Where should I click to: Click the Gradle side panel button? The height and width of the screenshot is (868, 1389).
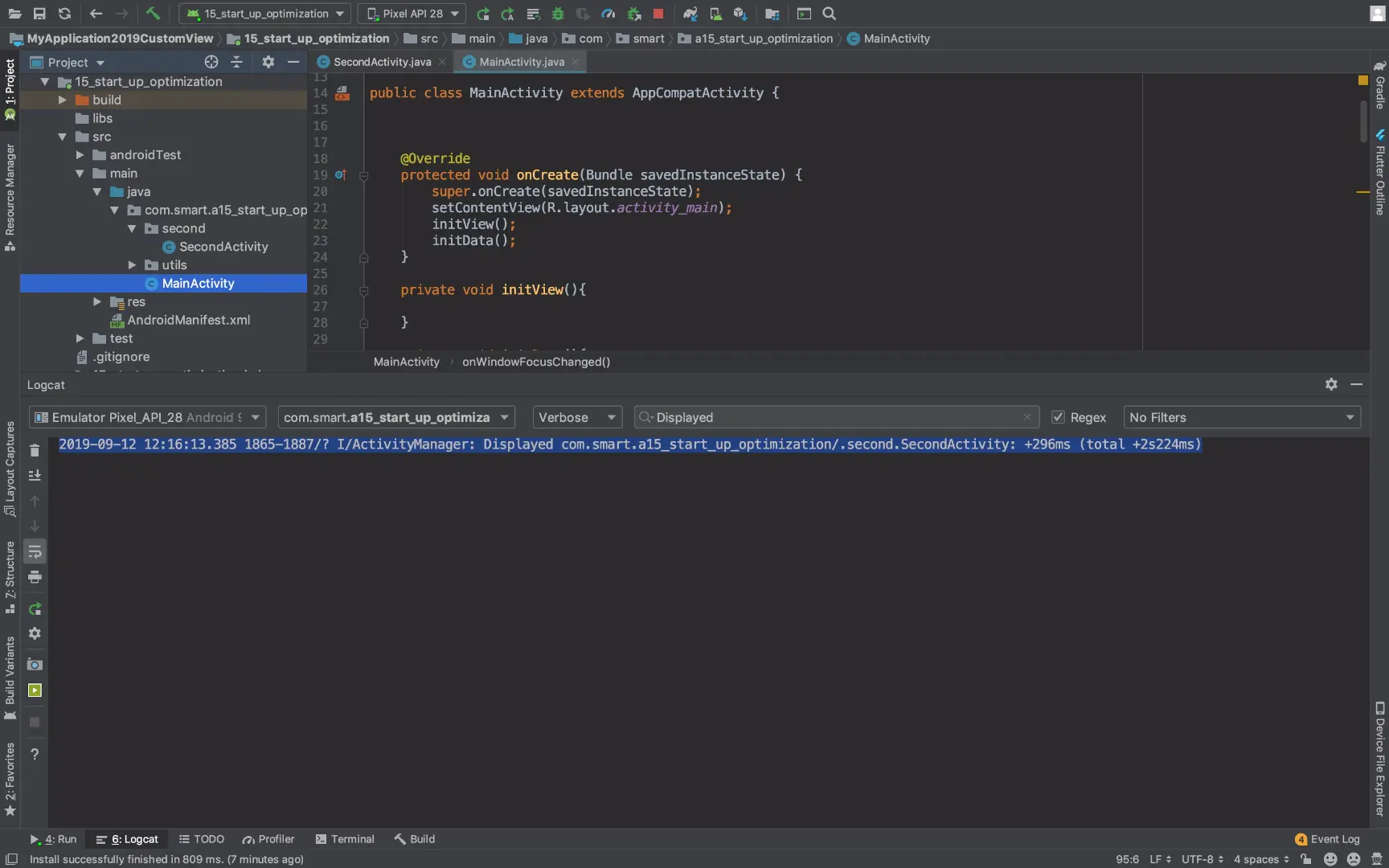(x=1379, y=85)
